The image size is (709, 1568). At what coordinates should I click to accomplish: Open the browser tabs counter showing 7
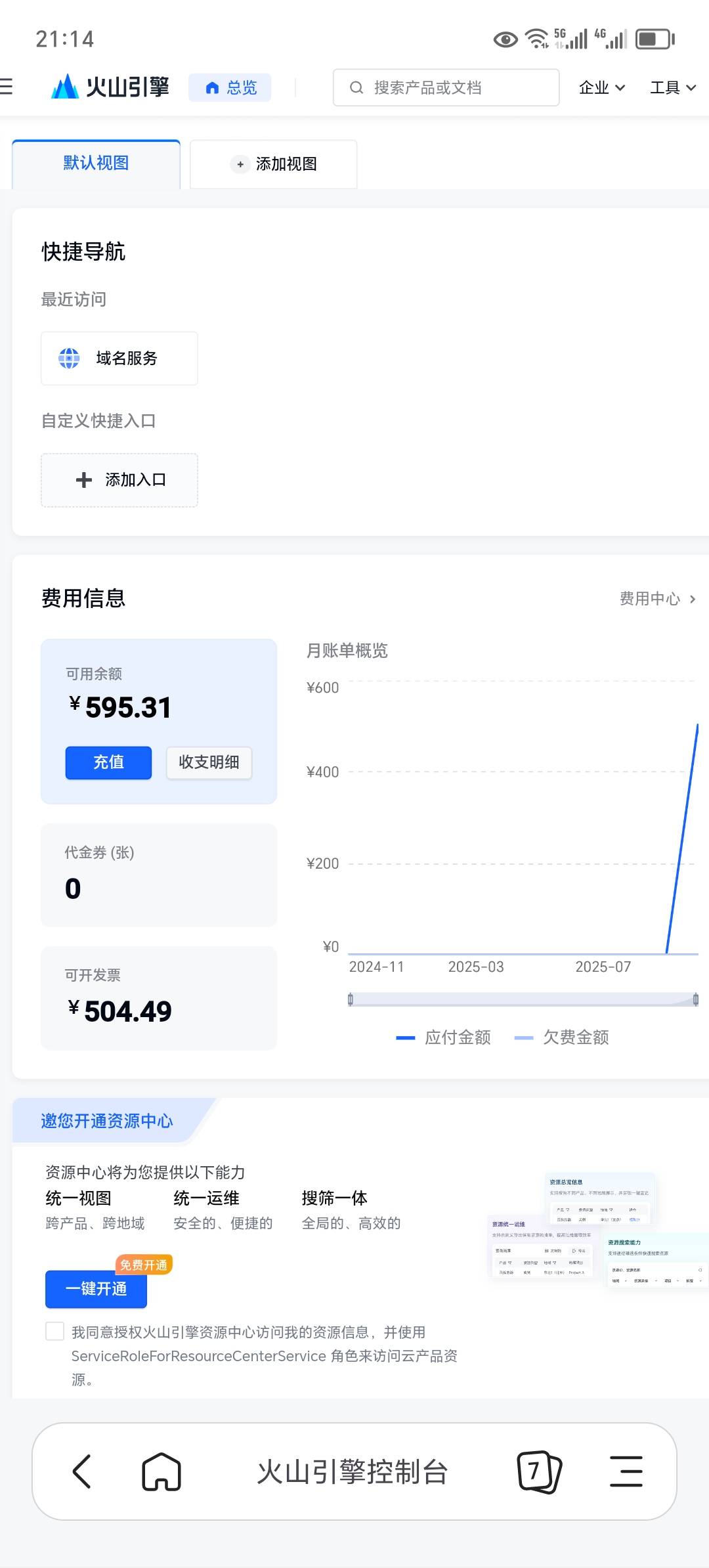(538, 1471)
